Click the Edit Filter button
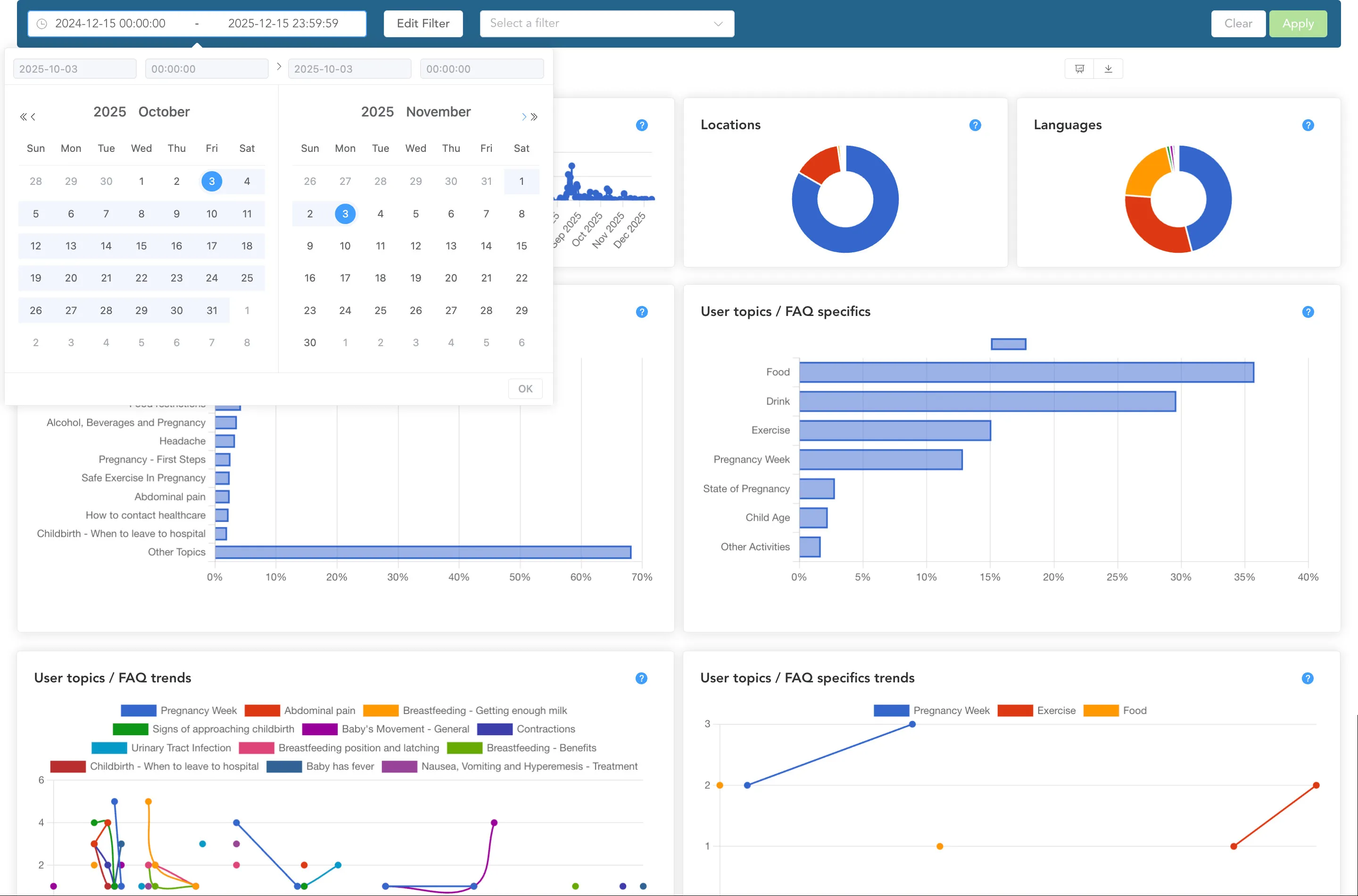 pos(423,24)
